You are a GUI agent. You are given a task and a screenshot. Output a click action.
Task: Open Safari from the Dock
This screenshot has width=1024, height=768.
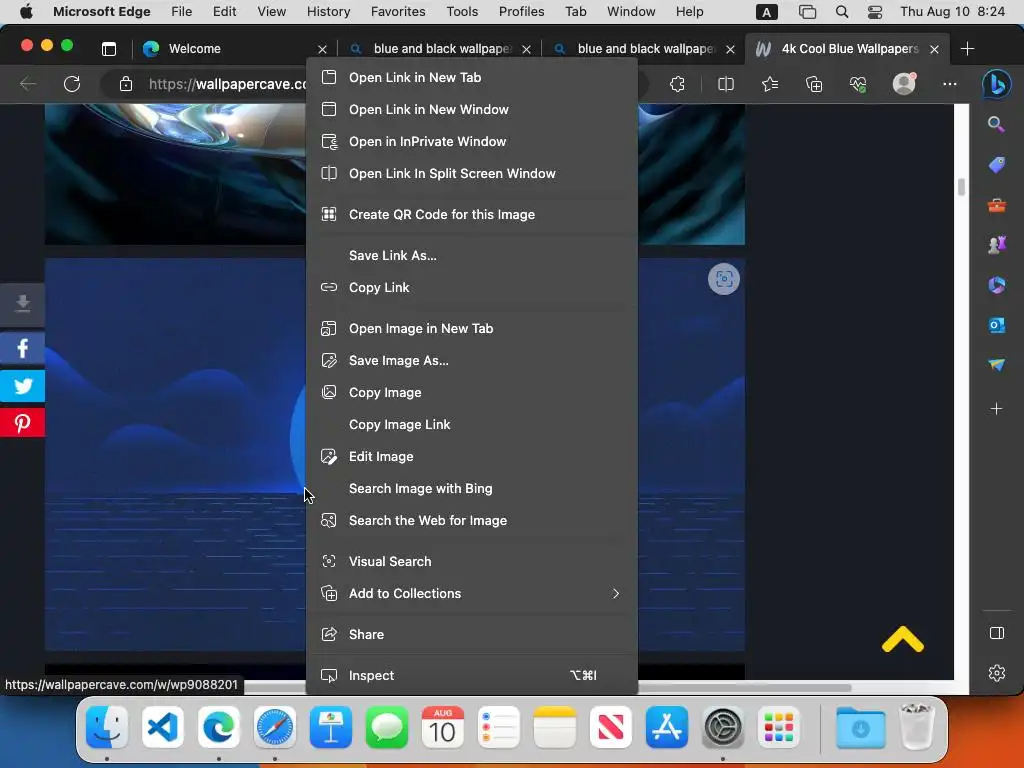pos(275,726)
